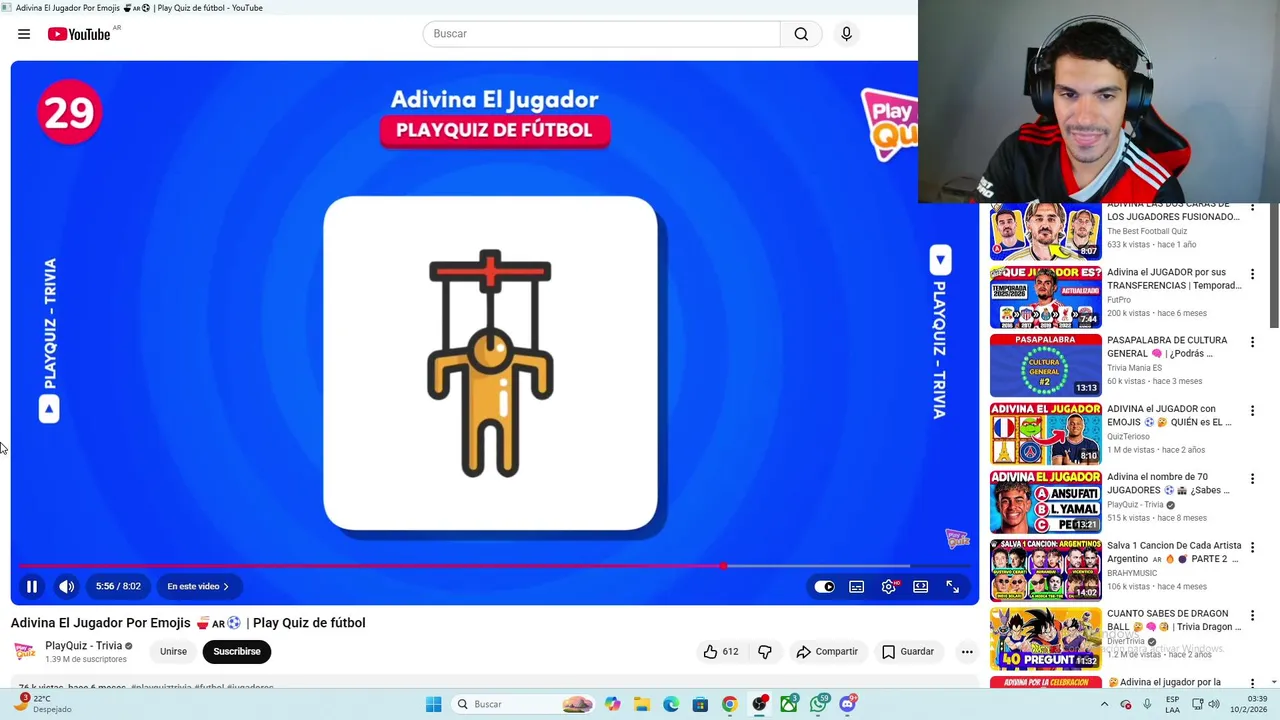Start voice search with microphone icon
This screenshot has height=720, width=1280.
[846, 34]
